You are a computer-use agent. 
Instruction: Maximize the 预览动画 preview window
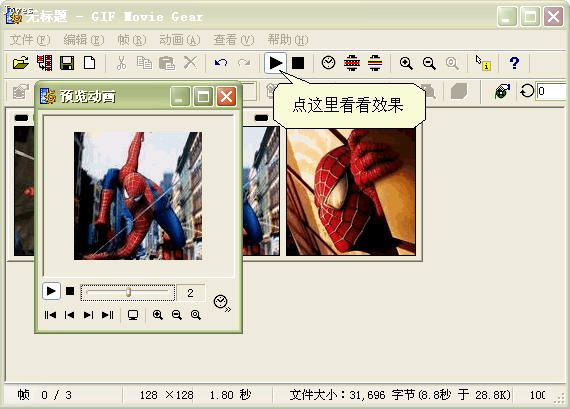[203, 96]
